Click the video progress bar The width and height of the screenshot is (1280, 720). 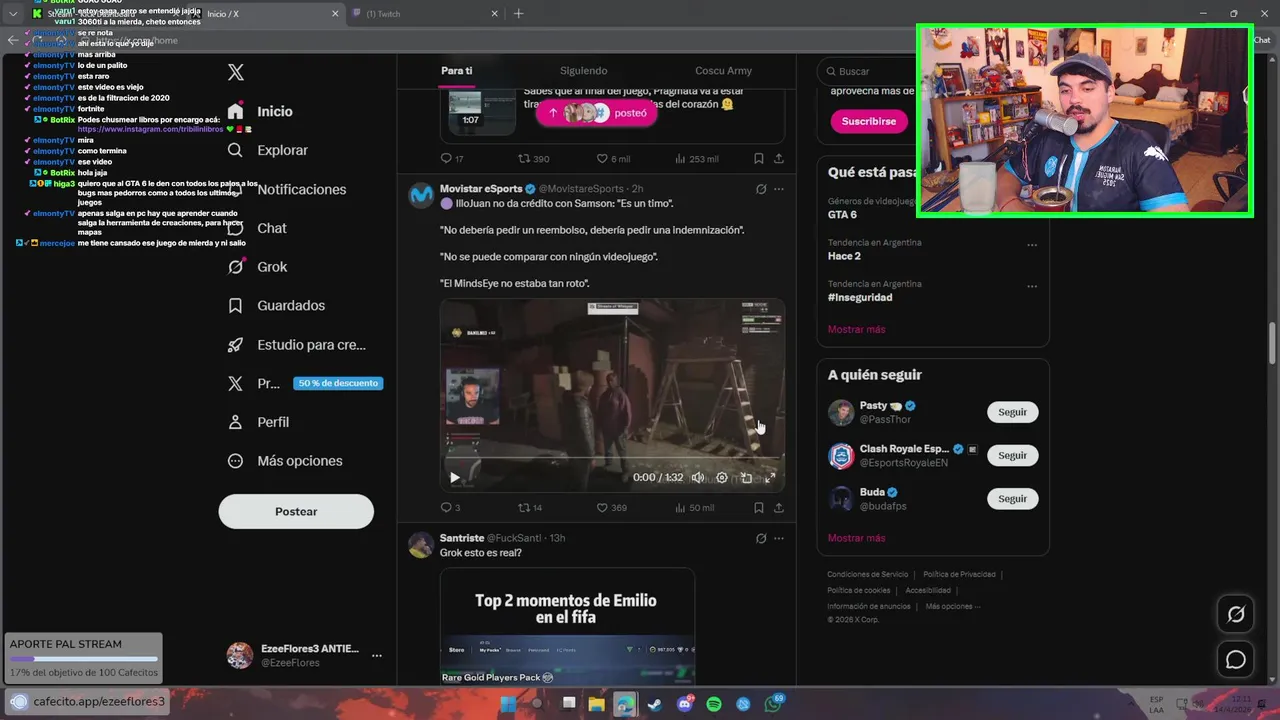click(612, 458)
